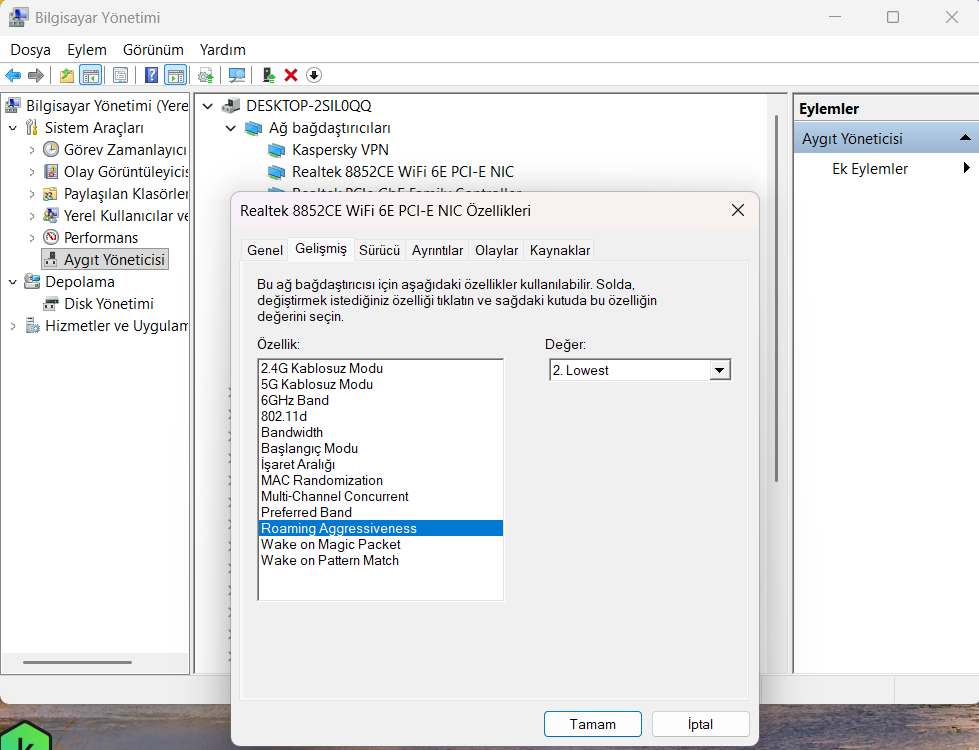The height and width of the screenshot is (750, 979).
Task: Toggle Show/Hide Action Pane toolbar icon
Action: click(176, 76)
